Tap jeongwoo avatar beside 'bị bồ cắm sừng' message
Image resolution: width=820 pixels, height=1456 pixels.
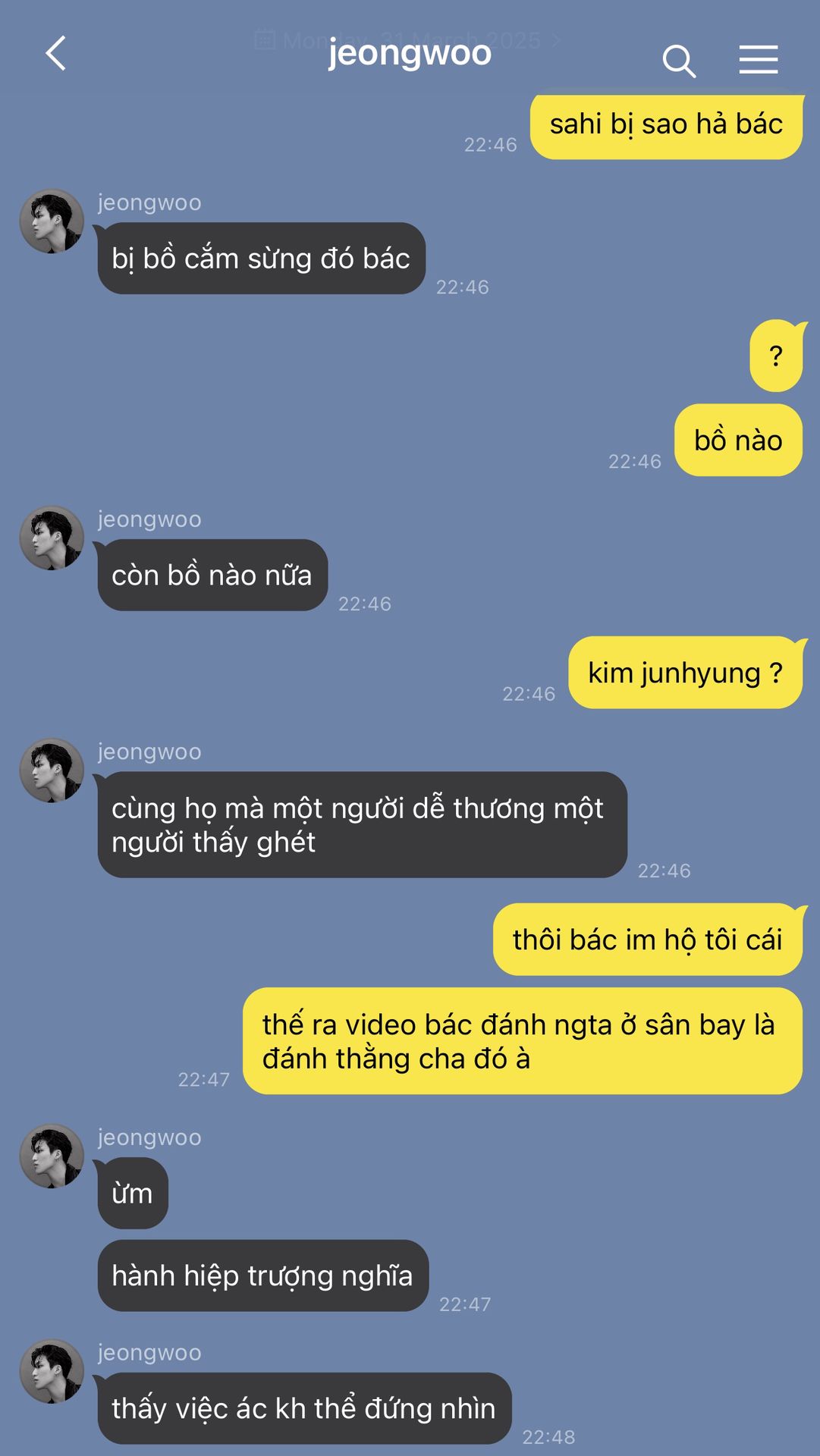pyautogui.click(x=52, y=221)
